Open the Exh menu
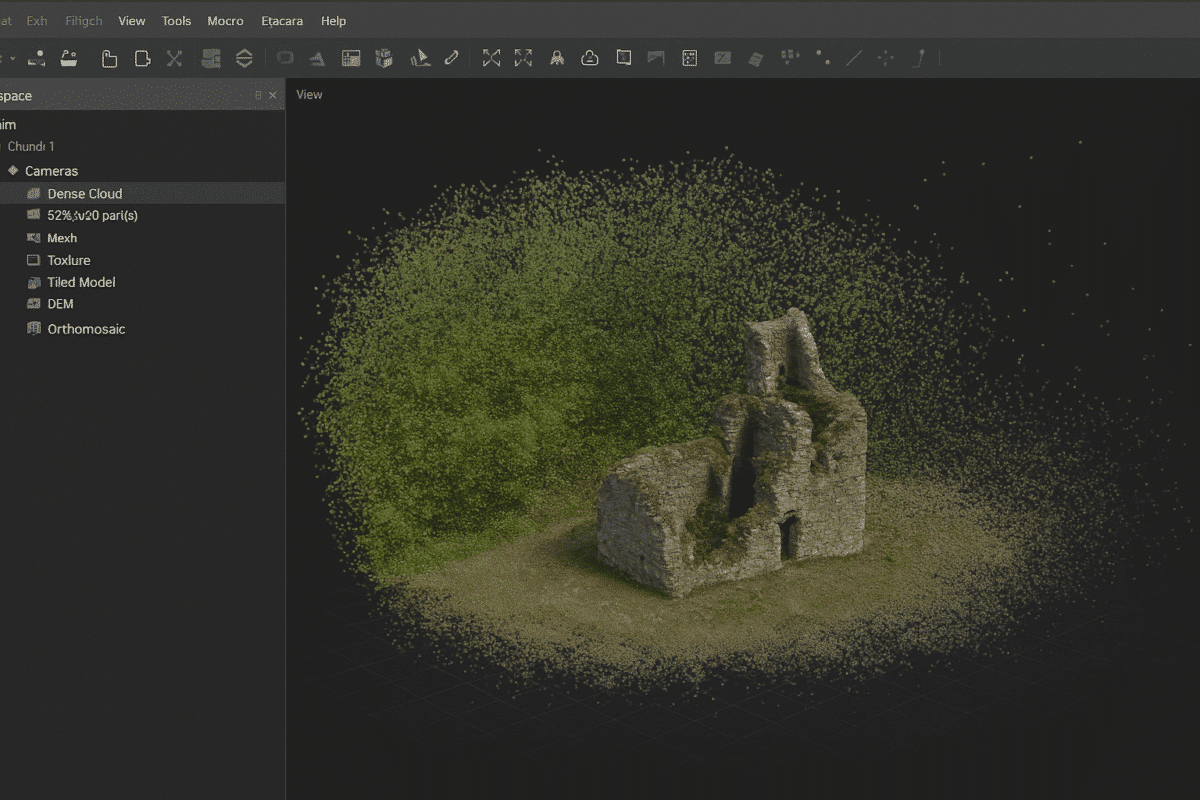 click(37, 21)
